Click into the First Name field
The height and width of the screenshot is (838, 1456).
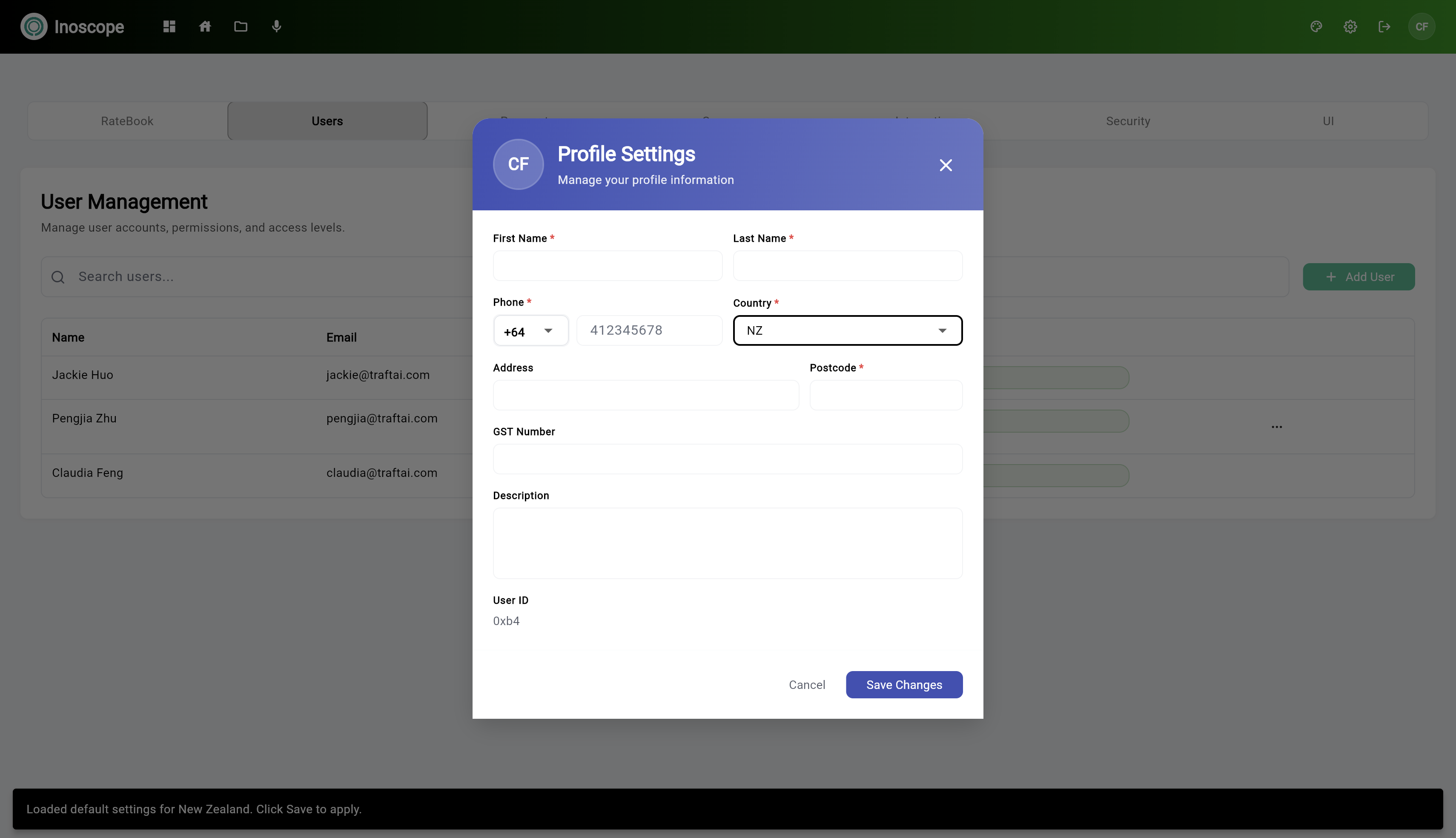[607, 265]
